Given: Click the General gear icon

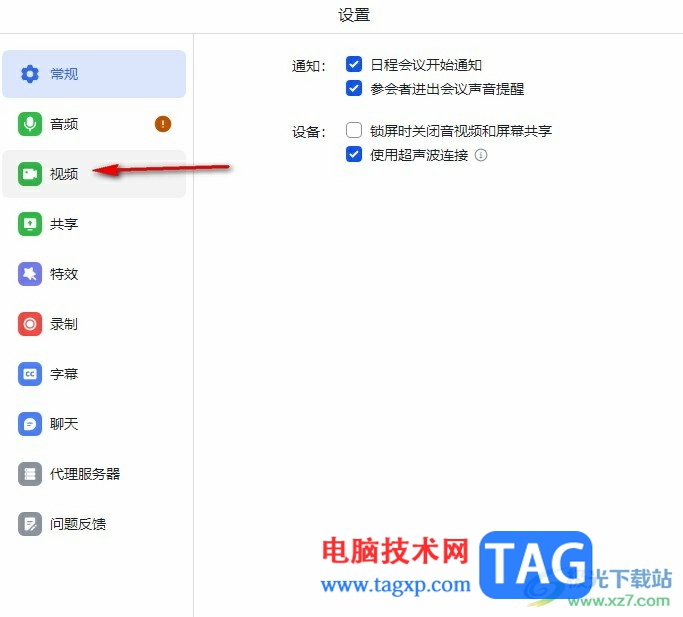Looking at the screenshot, I should point(30,74).
